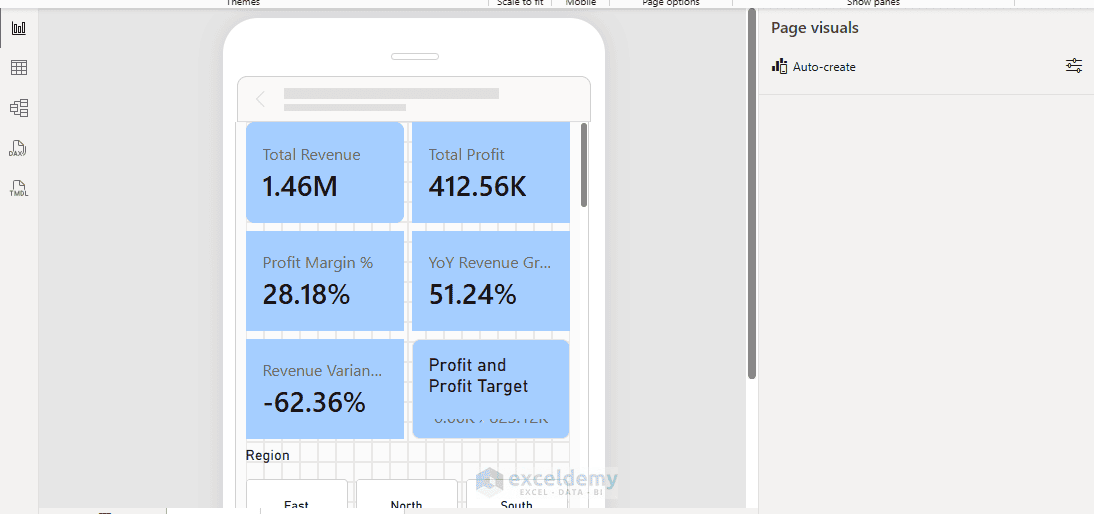Open DAX query view icon
The height and width of the screenshot is (514, 1094).
(18, 149)
